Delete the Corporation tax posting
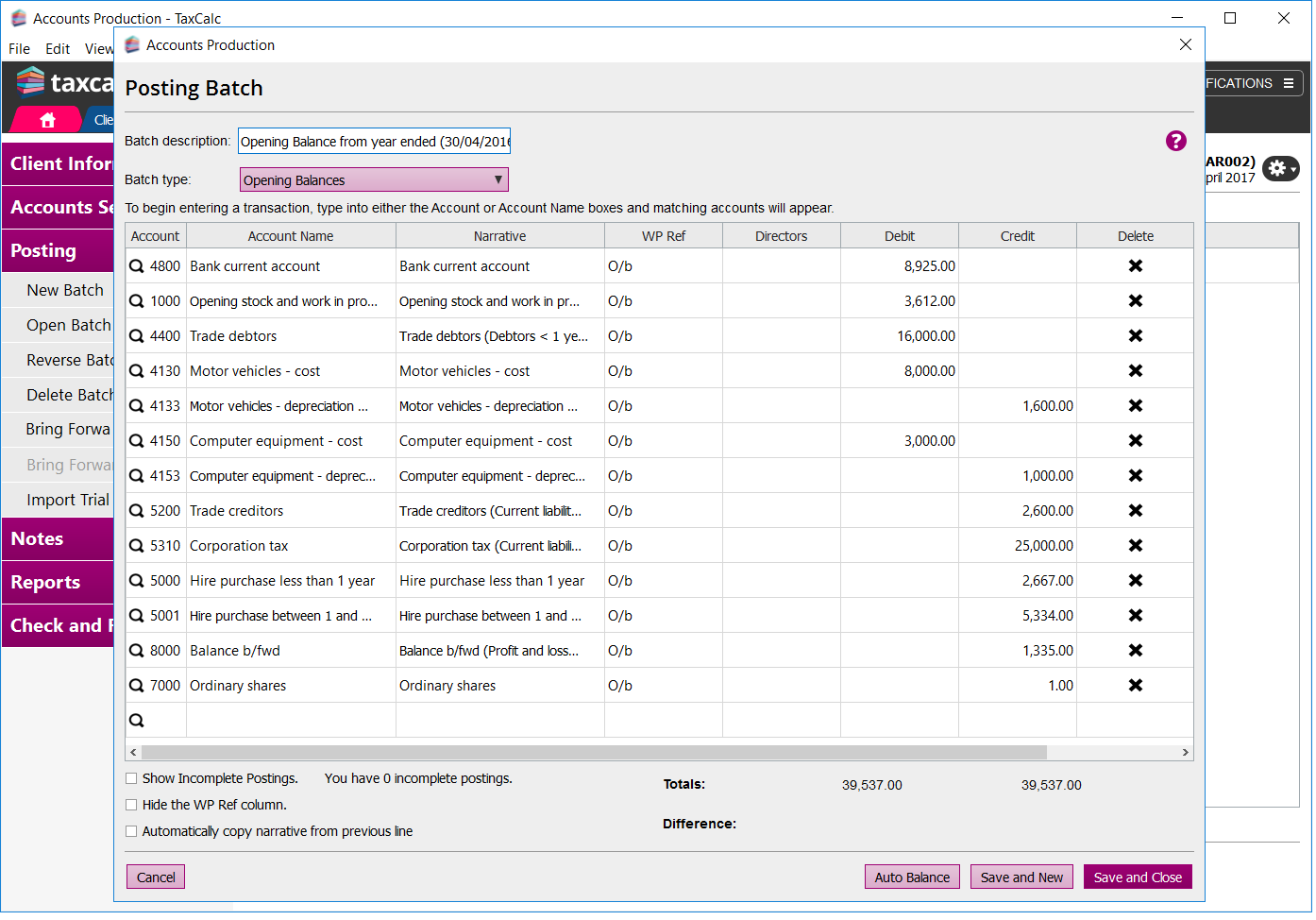Viewport: 1316px width, 920px height. (x=1136, y=546)
